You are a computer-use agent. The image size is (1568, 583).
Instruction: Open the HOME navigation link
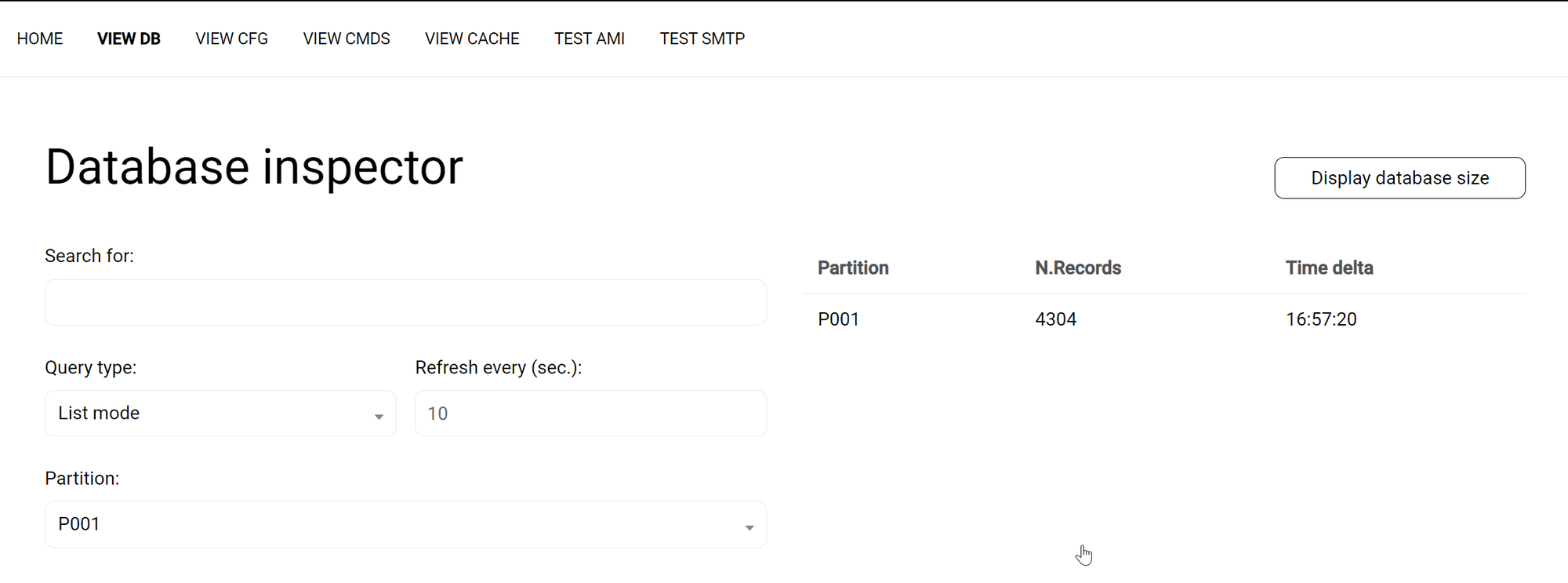click(x=40, y=38)
